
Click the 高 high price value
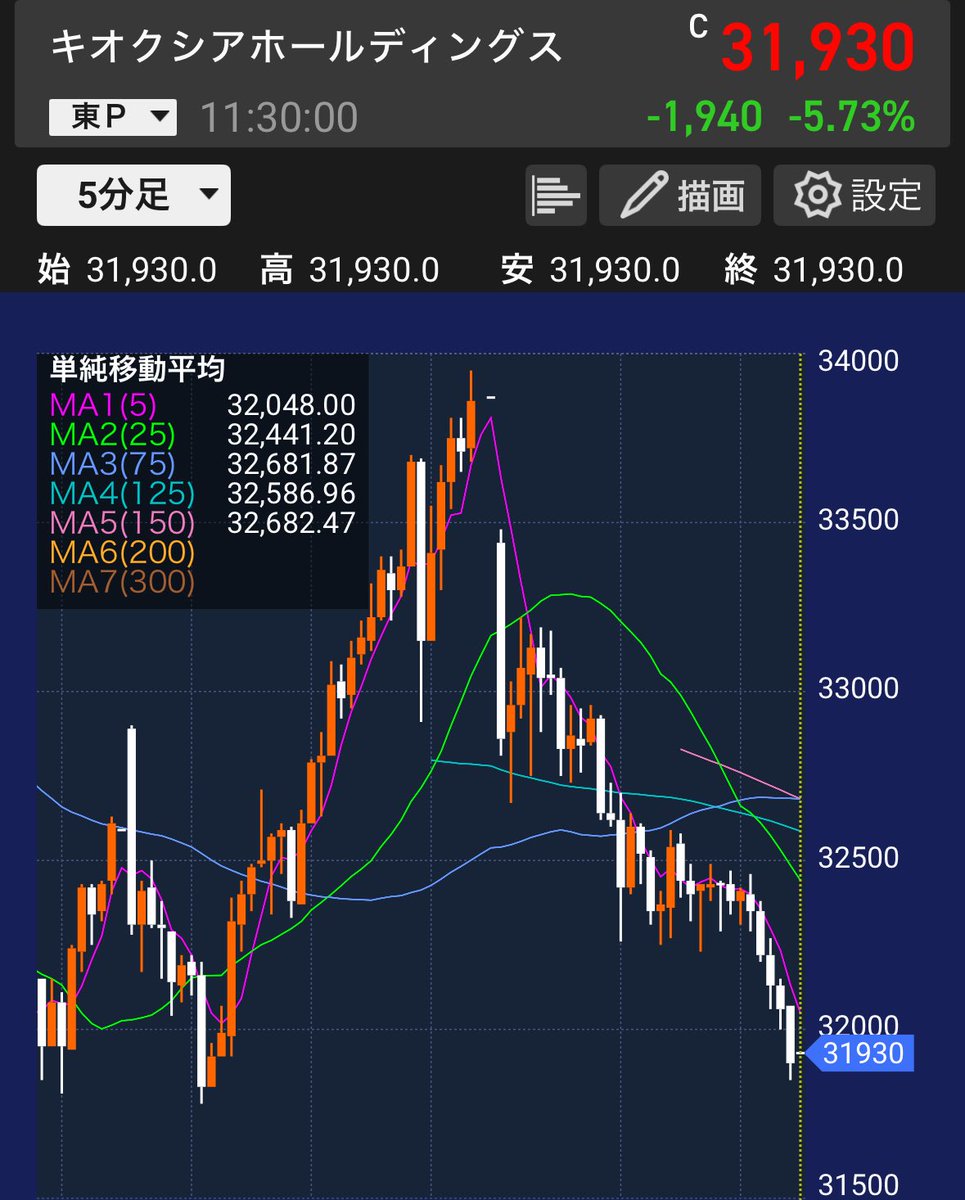click(x=374, y=269)
